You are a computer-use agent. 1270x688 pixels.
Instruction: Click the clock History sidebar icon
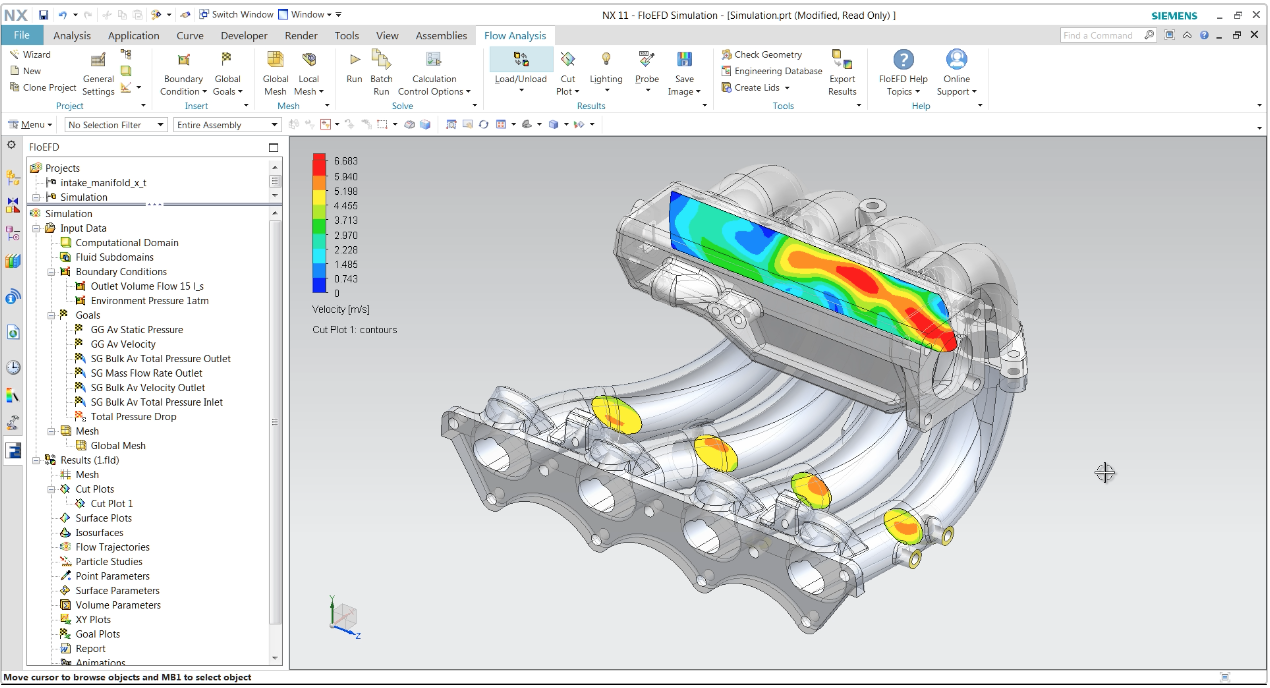click(13, 367)
